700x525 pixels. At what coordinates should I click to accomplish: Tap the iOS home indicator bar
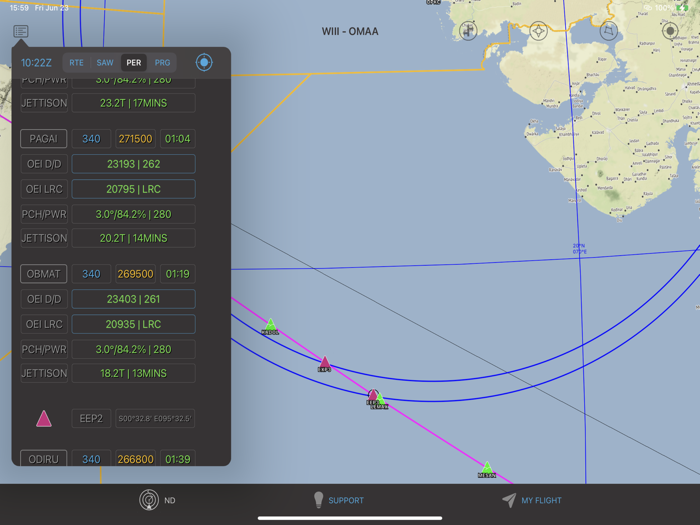350,518
